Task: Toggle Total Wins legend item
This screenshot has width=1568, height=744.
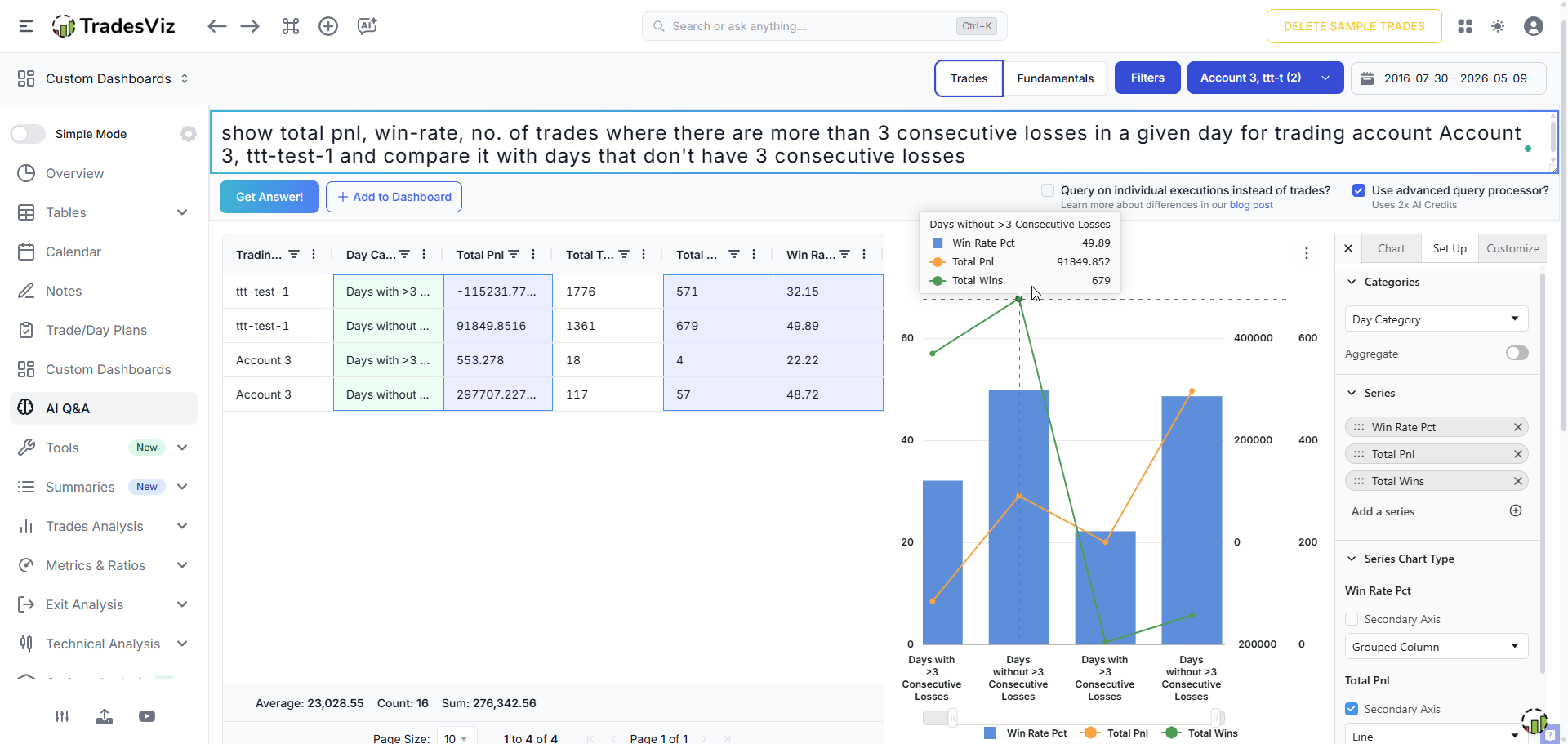Action: click(x=1200, y=733)
